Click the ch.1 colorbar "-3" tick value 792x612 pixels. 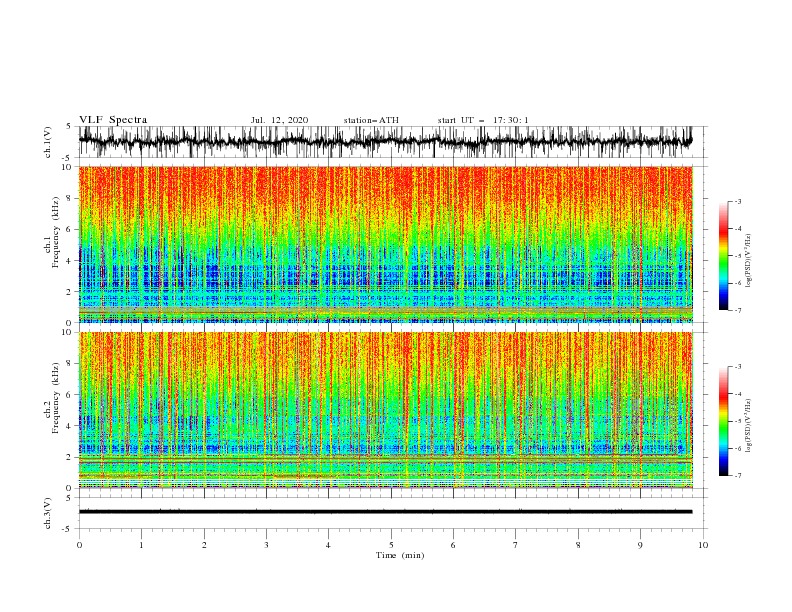pyautogui.click(x=737, y=201)
